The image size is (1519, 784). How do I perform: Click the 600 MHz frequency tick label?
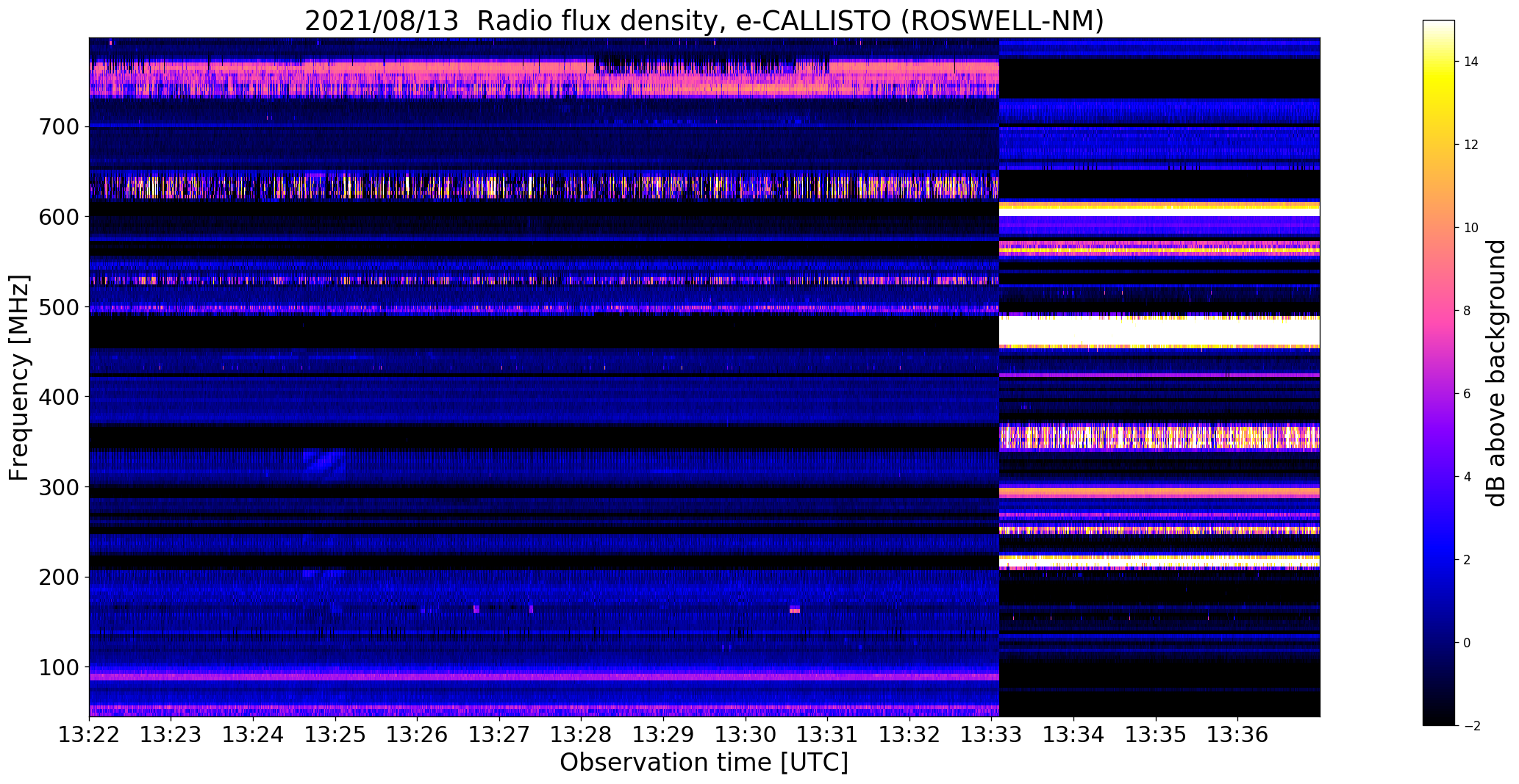58,216
